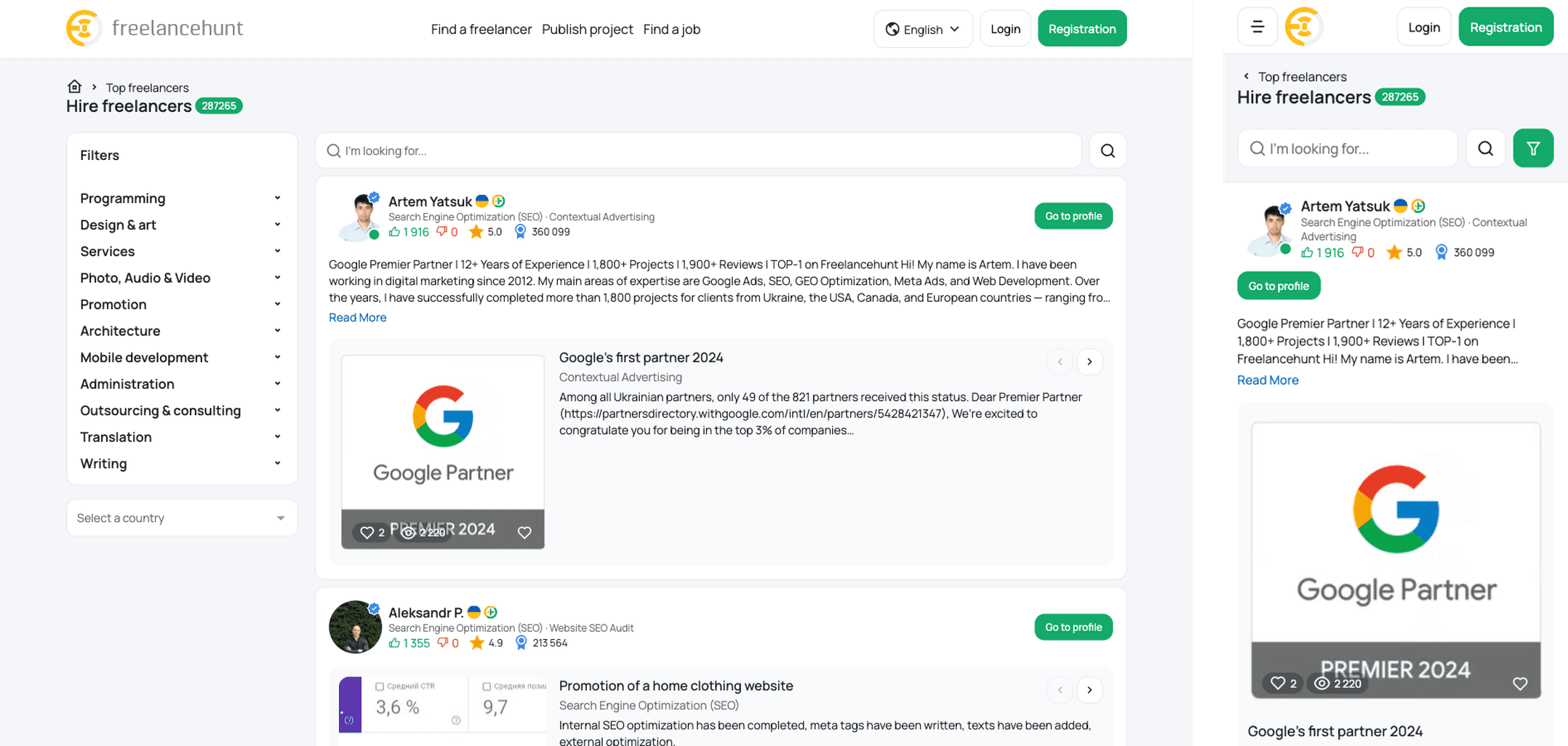
Task: Open the hamburger menu in mobile view
Action: (1257, 27)
